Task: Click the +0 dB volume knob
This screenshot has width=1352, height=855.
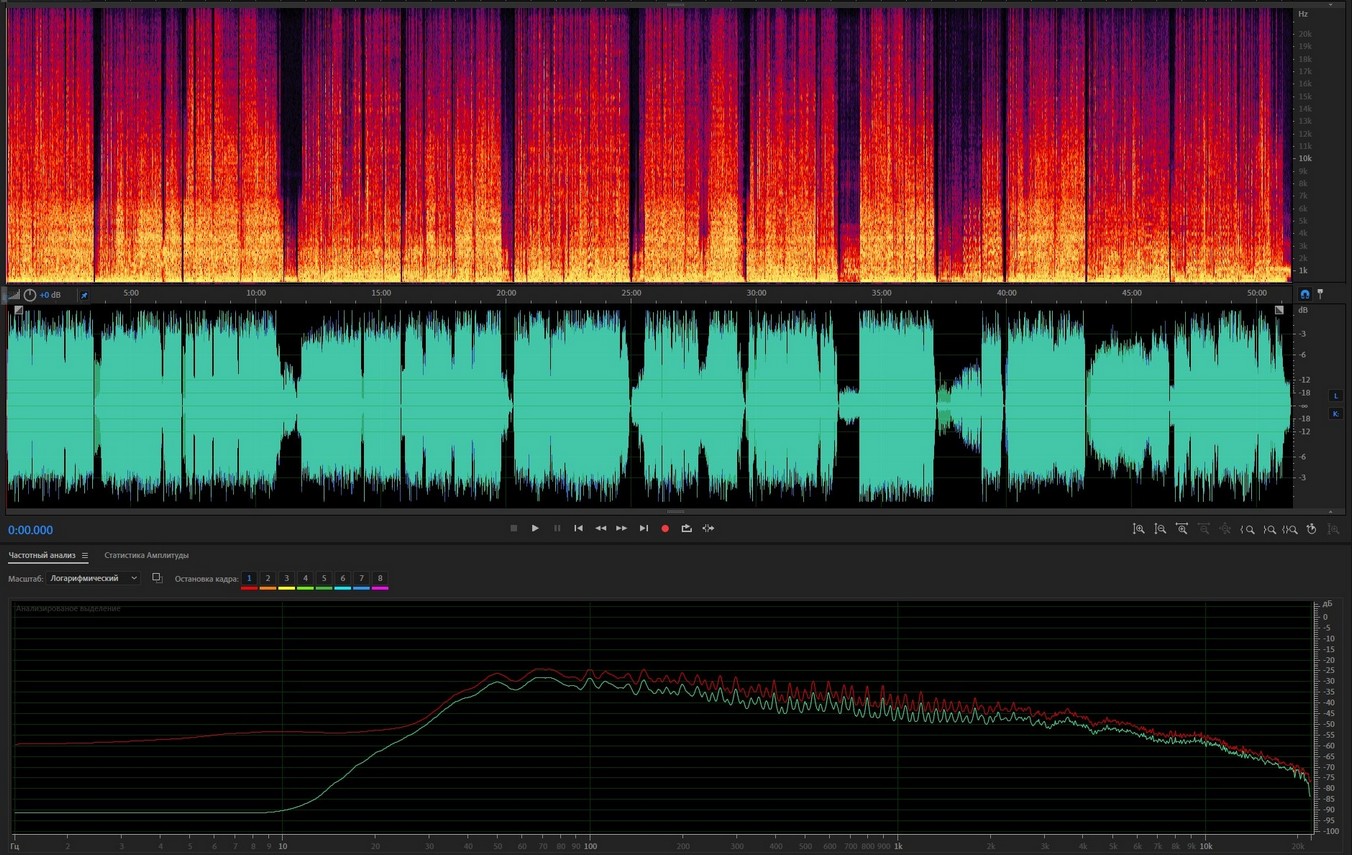Action: click(x=30, y=295)
